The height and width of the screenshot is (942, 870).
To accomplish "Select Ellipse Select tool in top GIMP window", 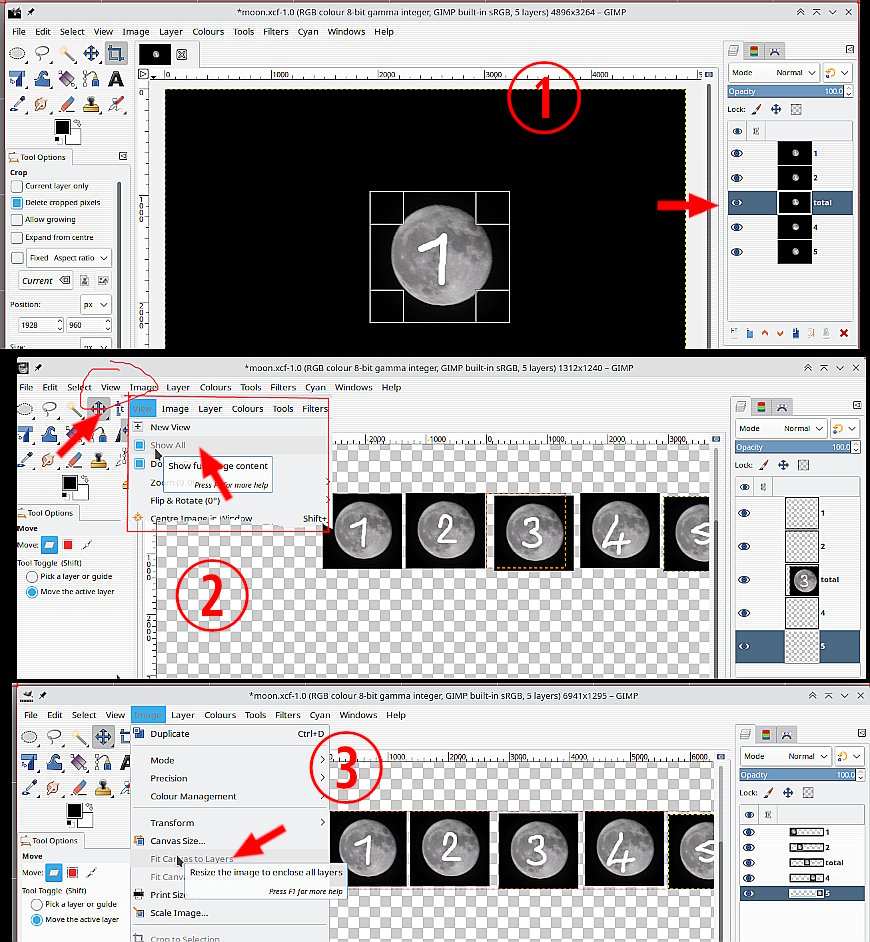I will pyautogui.click(x=17, y=54).
